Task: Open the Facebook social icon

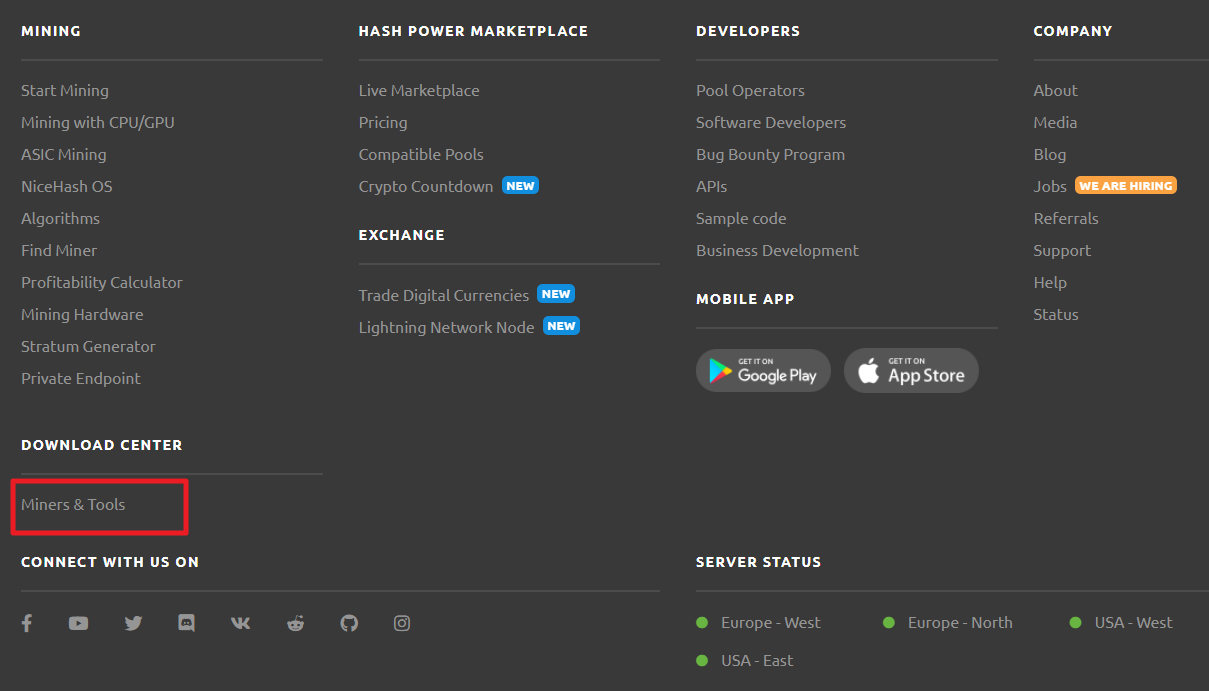Action: (27, 623)
